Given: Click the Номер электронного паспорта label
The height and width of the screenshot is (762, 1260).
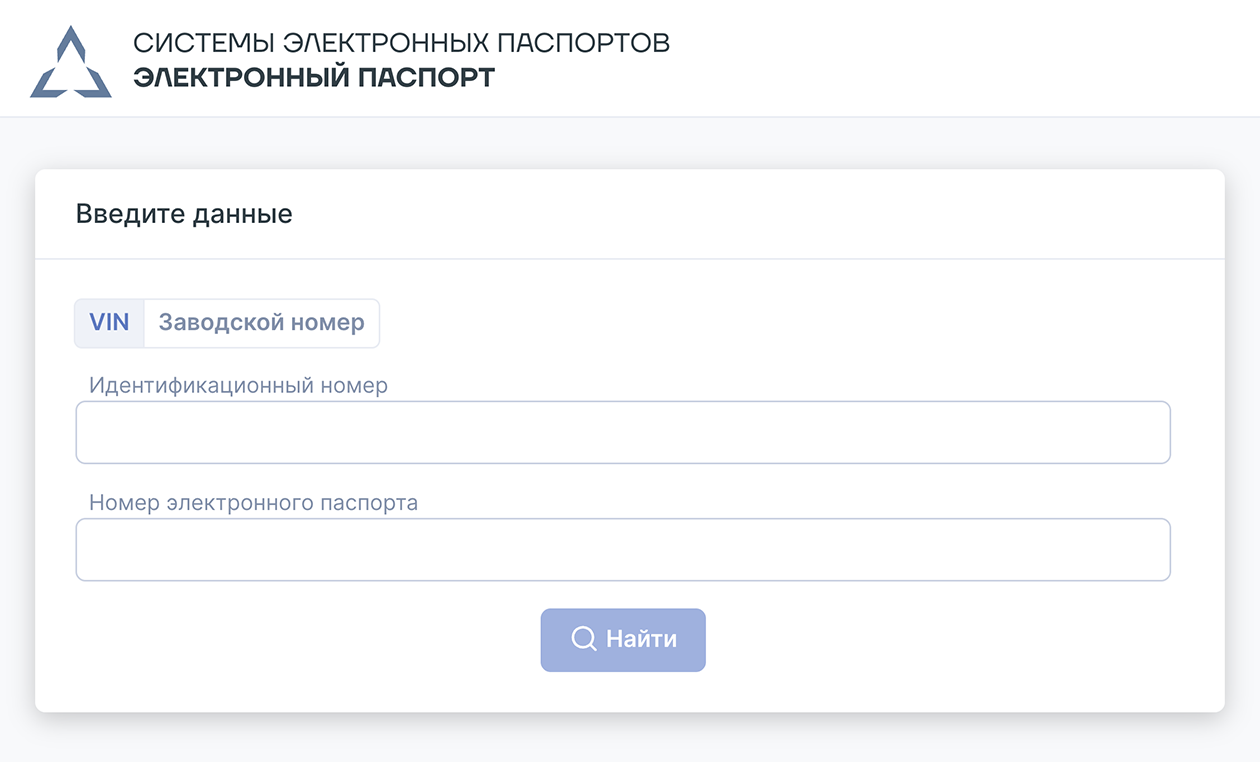Looking at the screenshot, I should [x=253, y=502].
